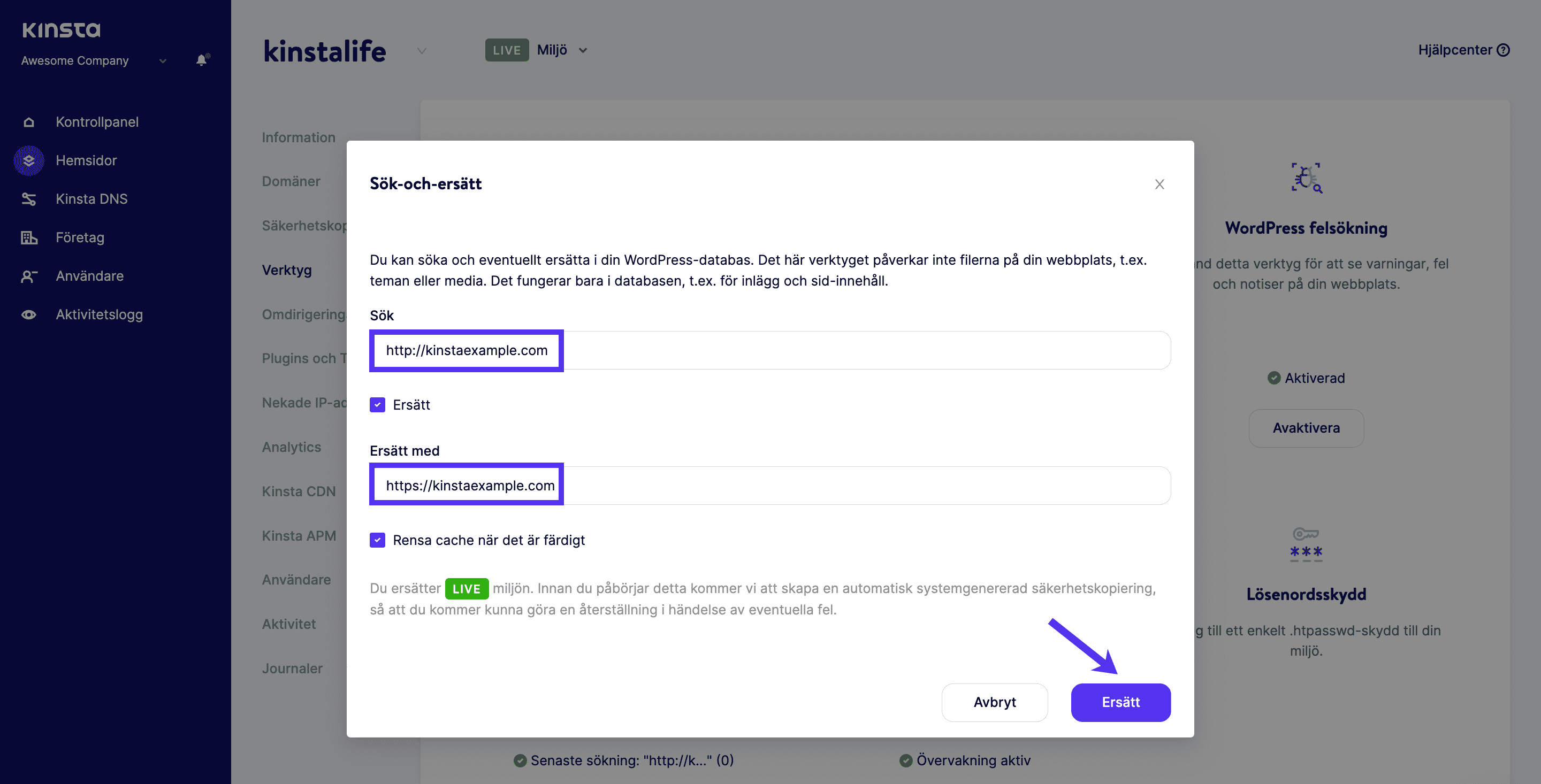Open the Nekade IP-adresser tab
This screenshot has width=1541, height=784.
pos(304,403)
